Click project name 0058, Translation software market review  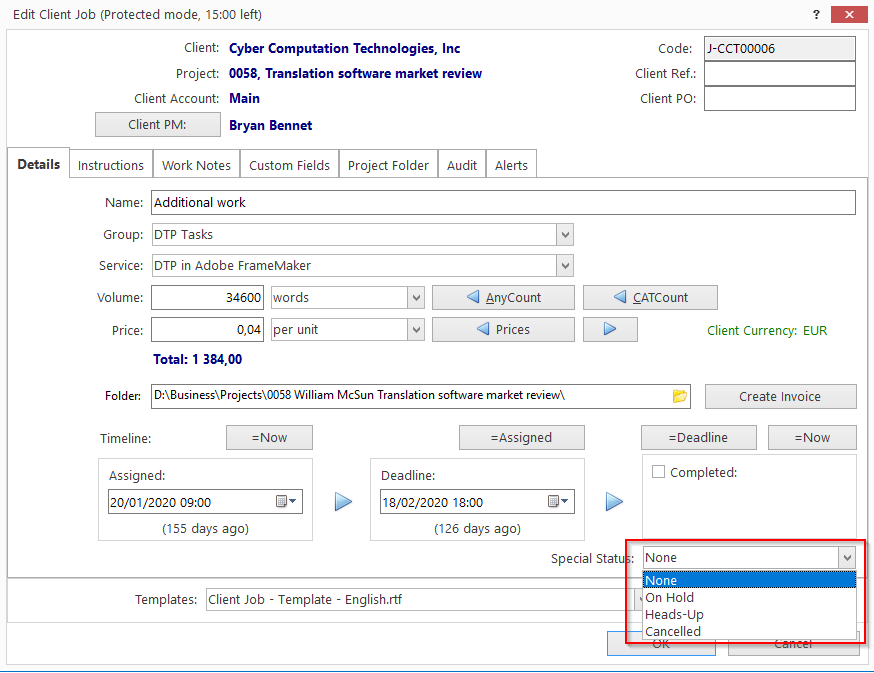pyautogui.click(x=355, y=74)
